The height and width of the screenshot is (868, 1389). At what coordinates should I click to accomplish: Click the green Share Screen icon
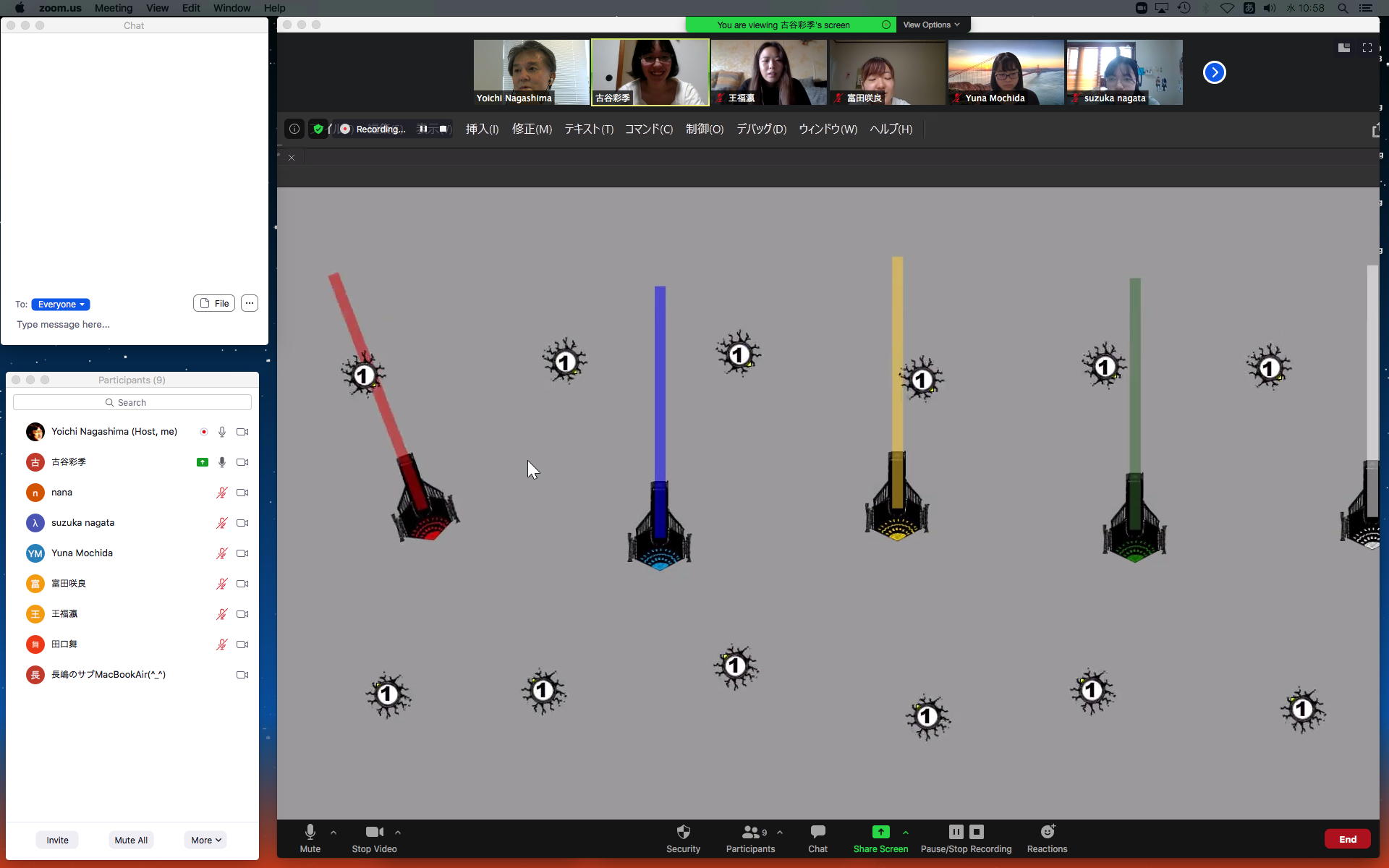click(880, 832)
